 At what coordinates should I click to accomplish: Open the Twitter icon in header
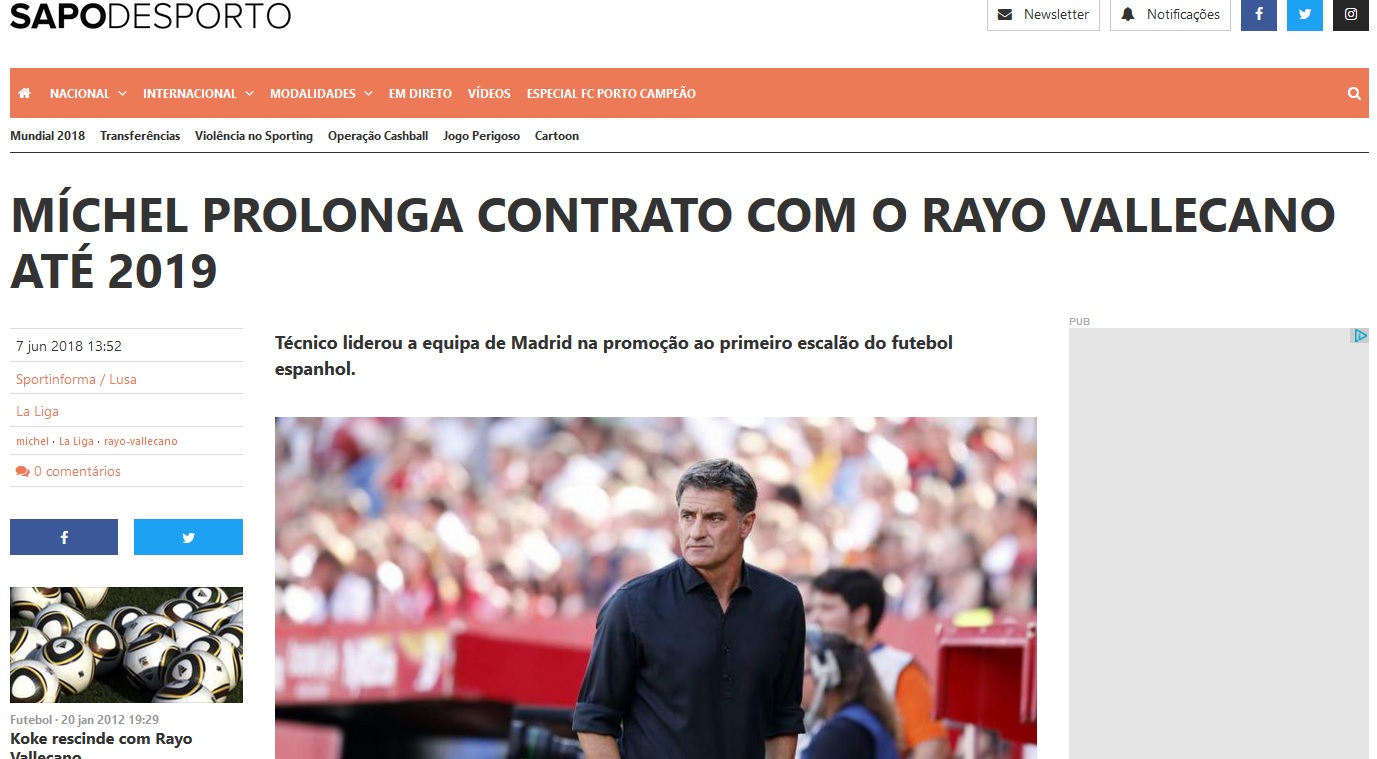[1305, 14]
